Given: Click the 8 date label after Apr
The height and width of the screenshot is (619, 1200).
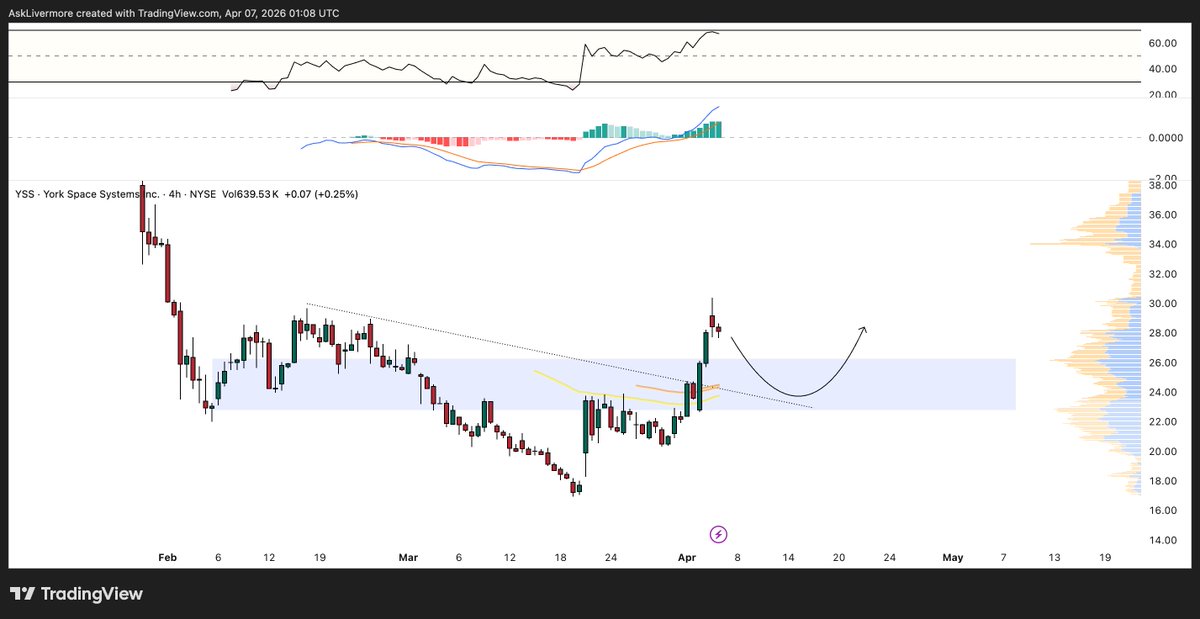Looking at the screenshot, I should tap(738, 558).
